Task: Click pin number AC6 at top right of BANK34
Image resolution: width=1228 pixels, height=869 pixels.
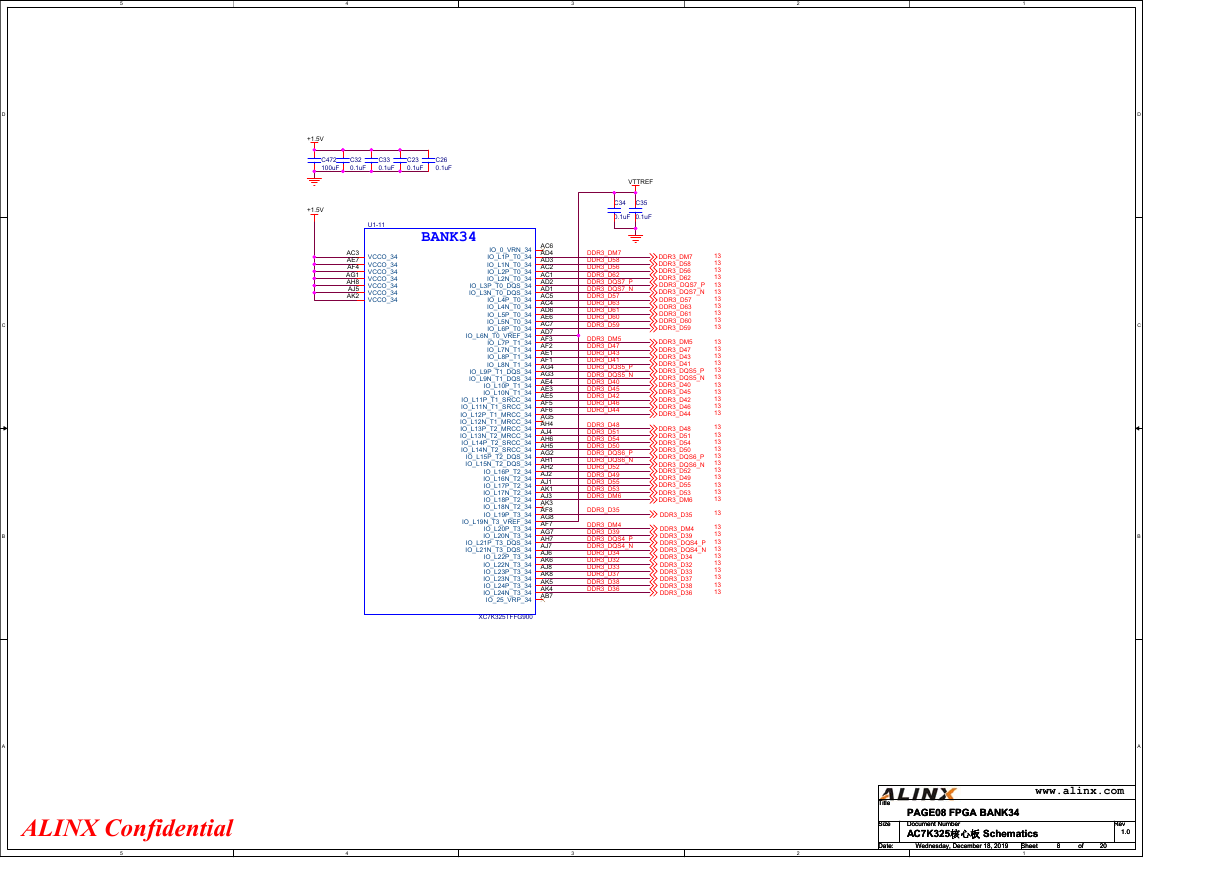Action: pos(546,246)
